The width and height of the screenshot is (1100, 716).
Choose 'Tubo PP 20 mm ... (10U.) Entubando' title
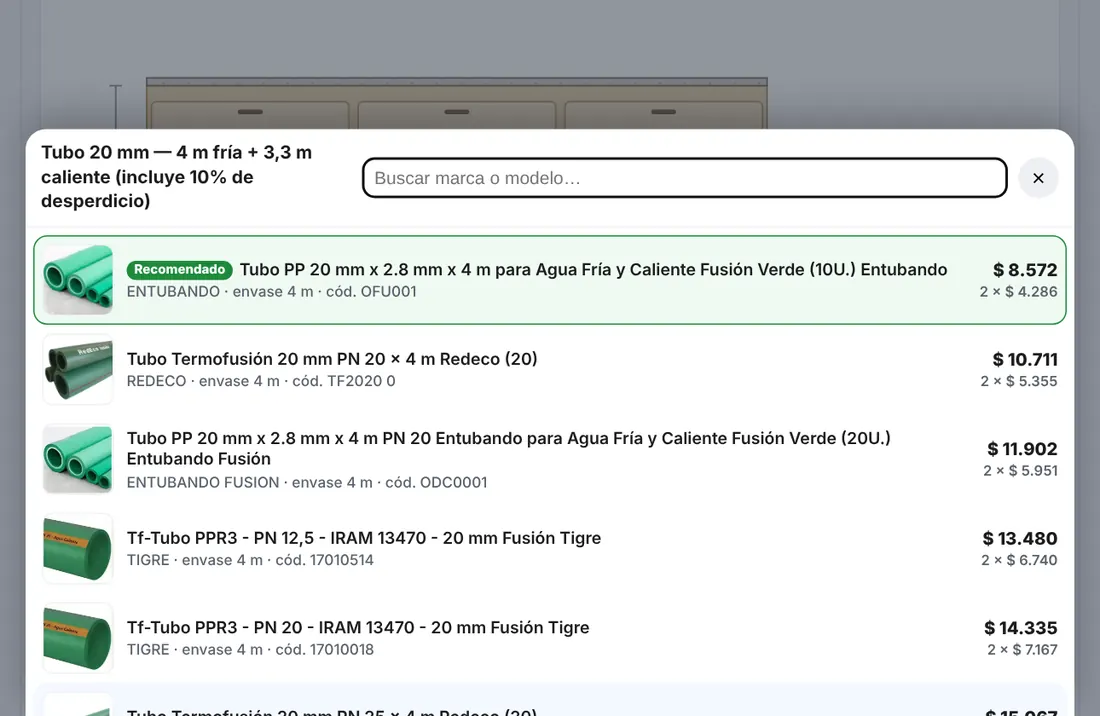click(593, 270)
